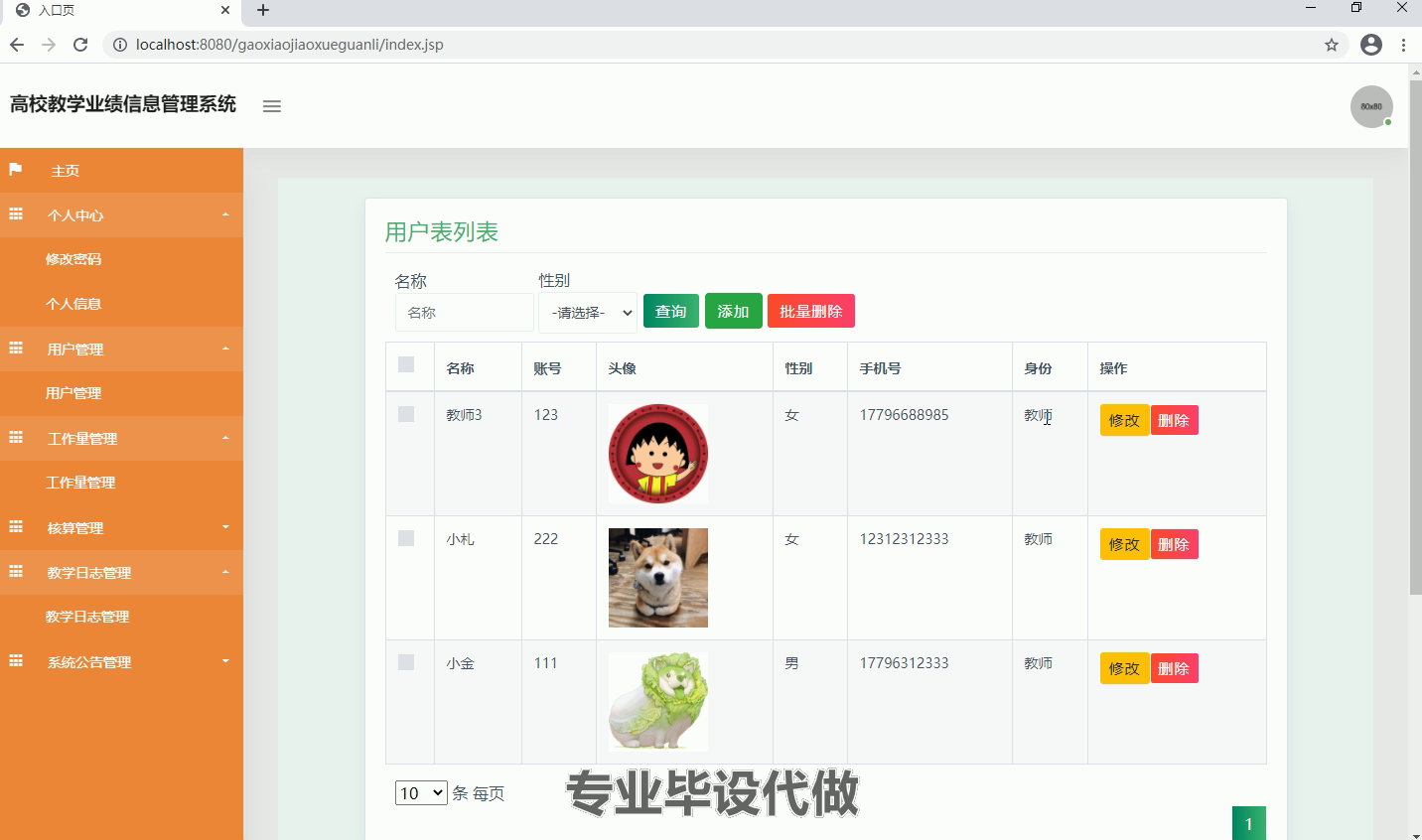The width and height of the screenshot is (1422, 840).
Task: Click the 批量删除 batch delete button
Action: click(x=811, y=311)
